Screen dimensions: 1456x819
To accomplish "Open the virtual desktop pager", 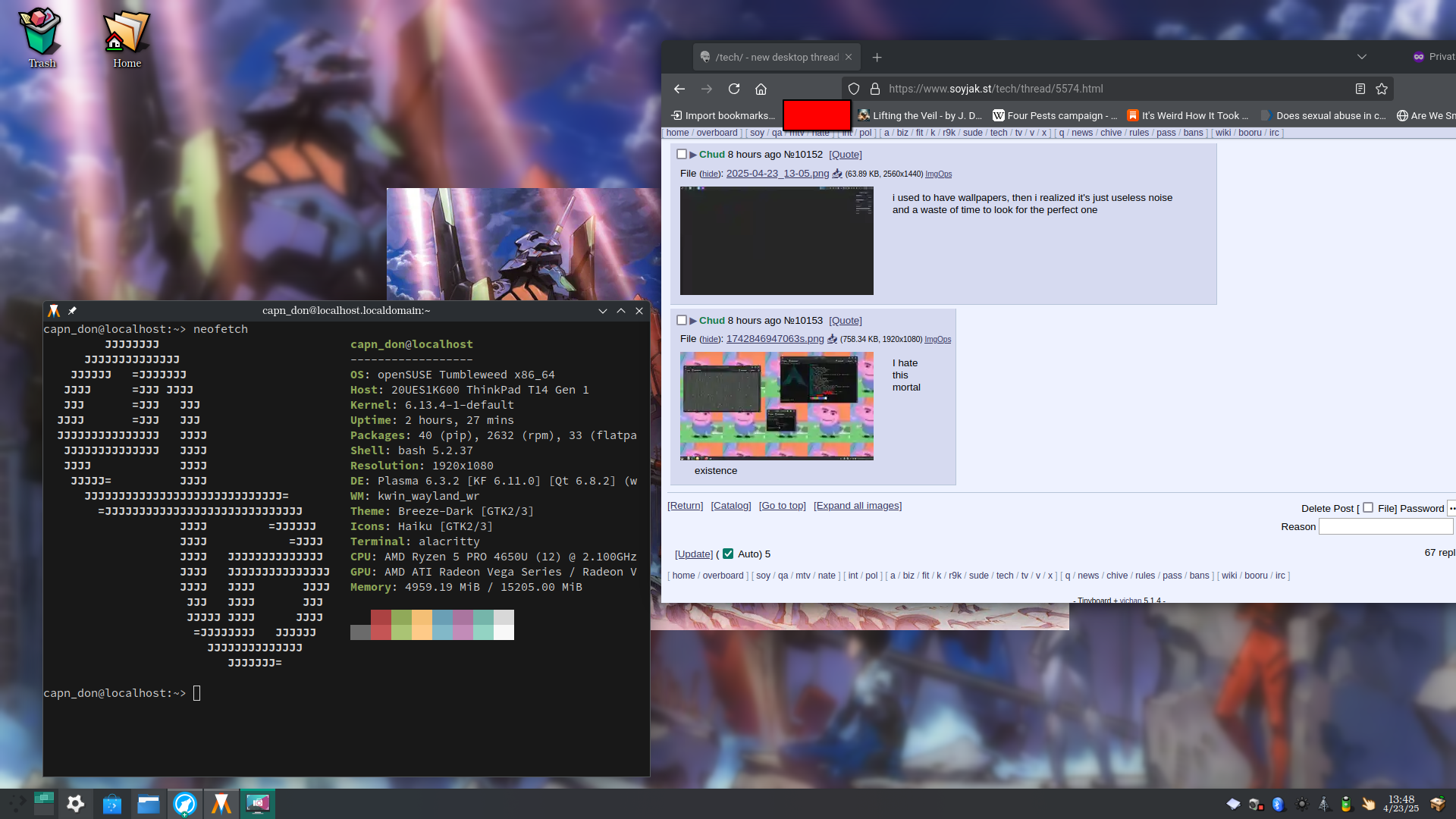I will coord(44,803).
